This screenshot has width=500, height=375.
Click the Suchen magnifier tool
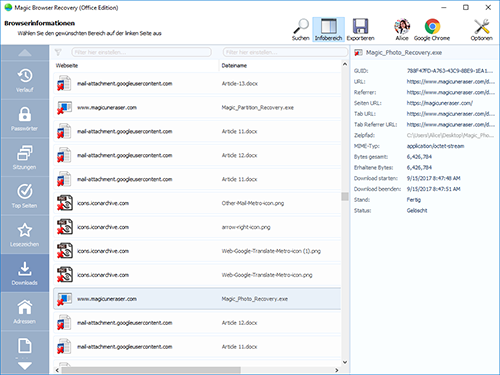point(301,30)
